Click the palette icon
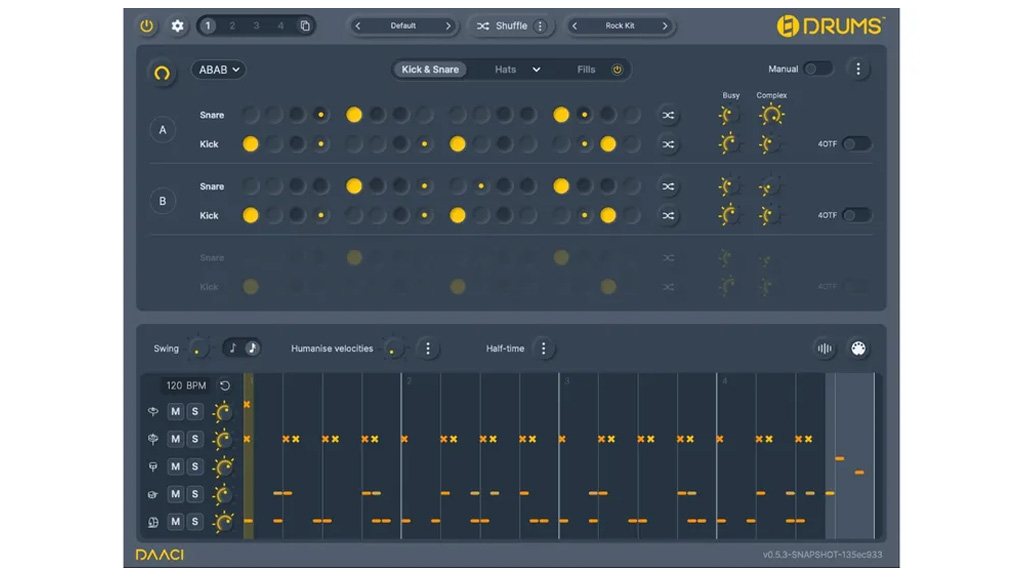Screen dimensions: 1024x576 pos(858,349)
